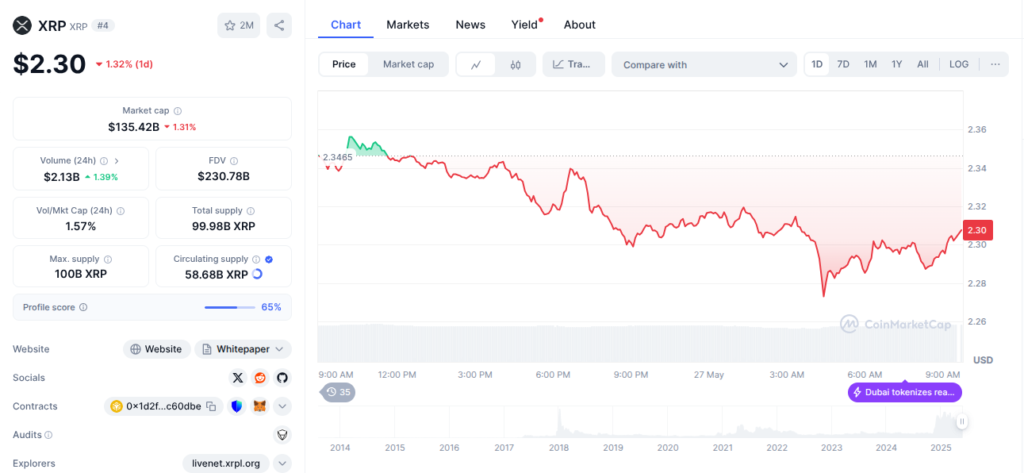Set chart range to 1Y
Viewport: 1024px width, 473px height.
897,65
